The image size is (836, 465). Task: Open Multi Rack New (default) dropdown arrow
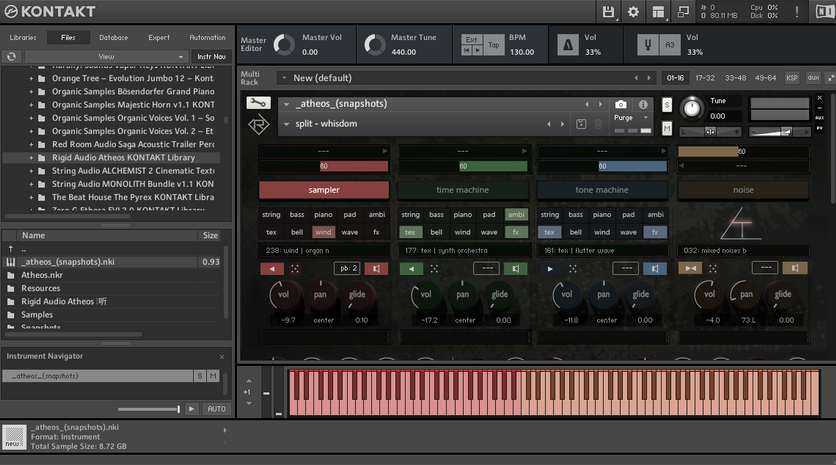pyautogui.click(x=284, y=78)
